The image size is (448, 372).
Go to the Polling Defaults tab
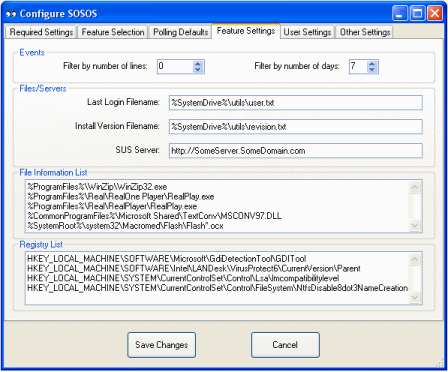click(180, 32)
